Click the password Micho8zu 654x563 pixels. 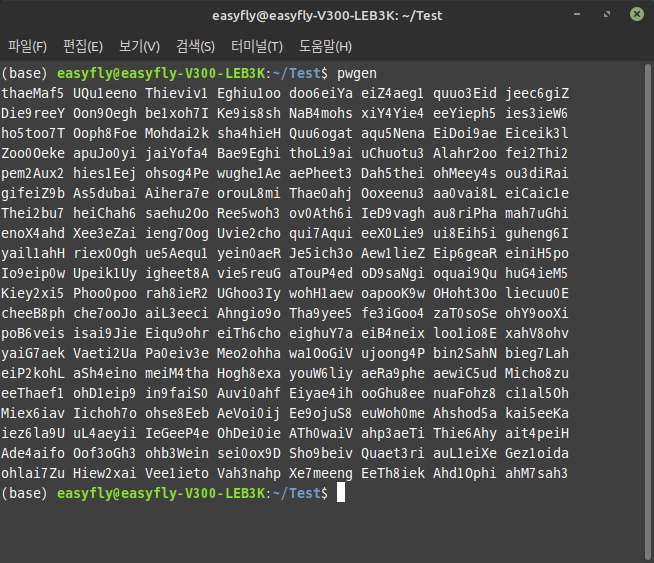pyautogui.click(x=537, y=374)
